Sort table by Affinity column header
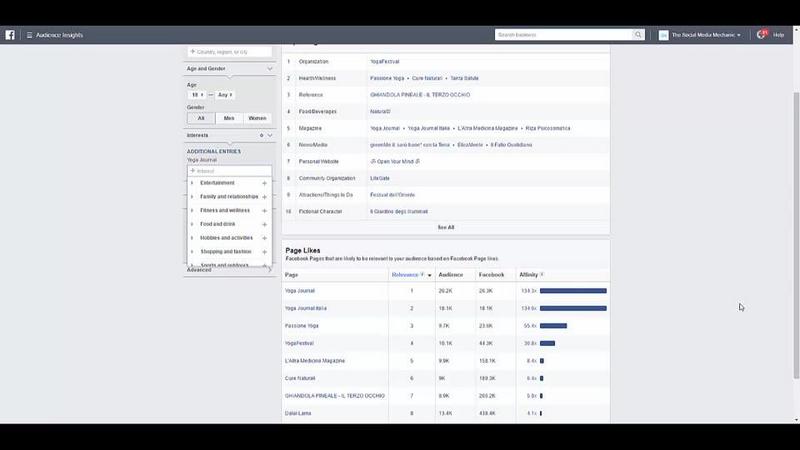The height and width of the screenshot is (450, 800). [529, 275]
